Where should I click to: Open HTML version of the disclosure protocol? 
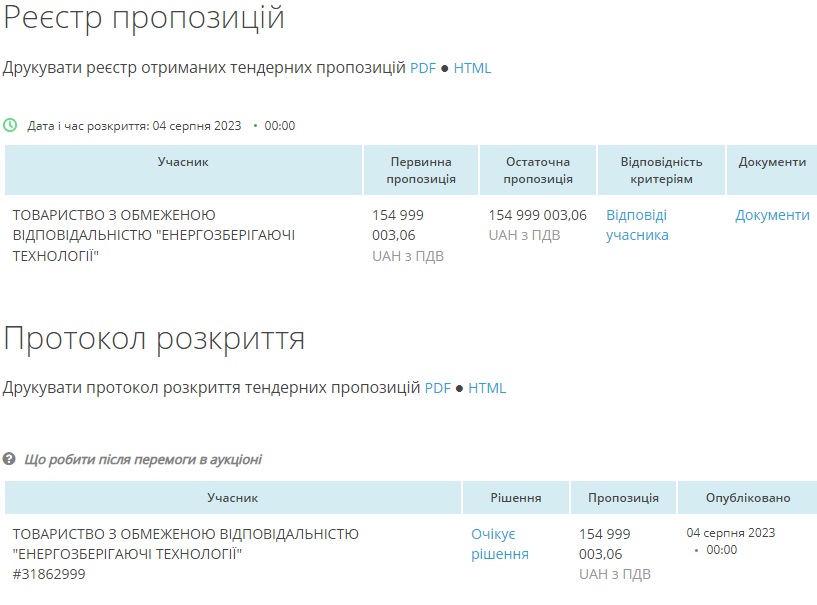pyautogui.click(x=487, y=388)
